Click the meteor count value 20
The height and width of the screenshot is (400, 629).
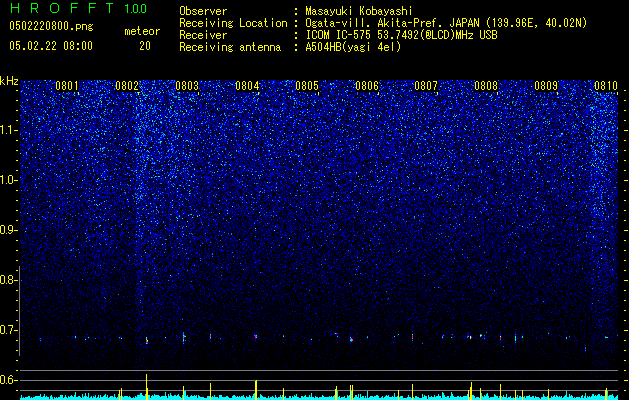coord(145,46)
